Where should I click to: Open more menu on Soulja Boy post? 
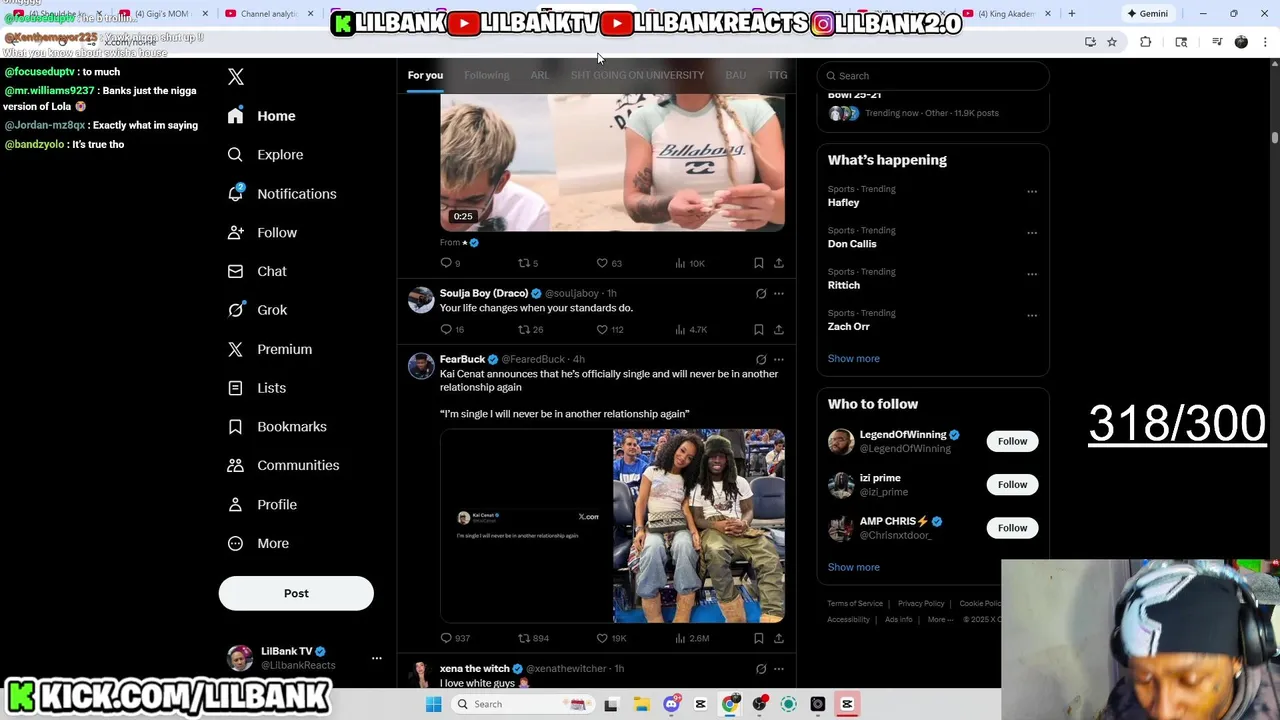[779, 293]
